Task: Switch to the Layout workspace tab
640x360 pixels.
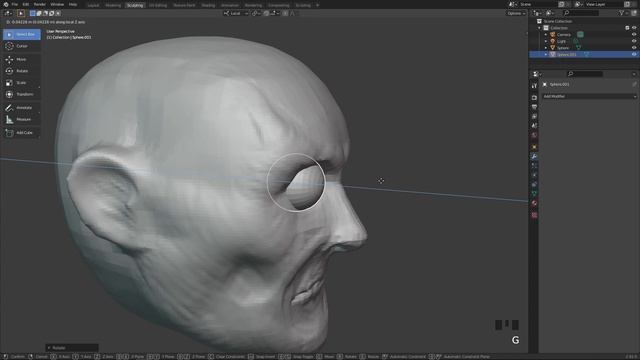Action: [93, 5]
